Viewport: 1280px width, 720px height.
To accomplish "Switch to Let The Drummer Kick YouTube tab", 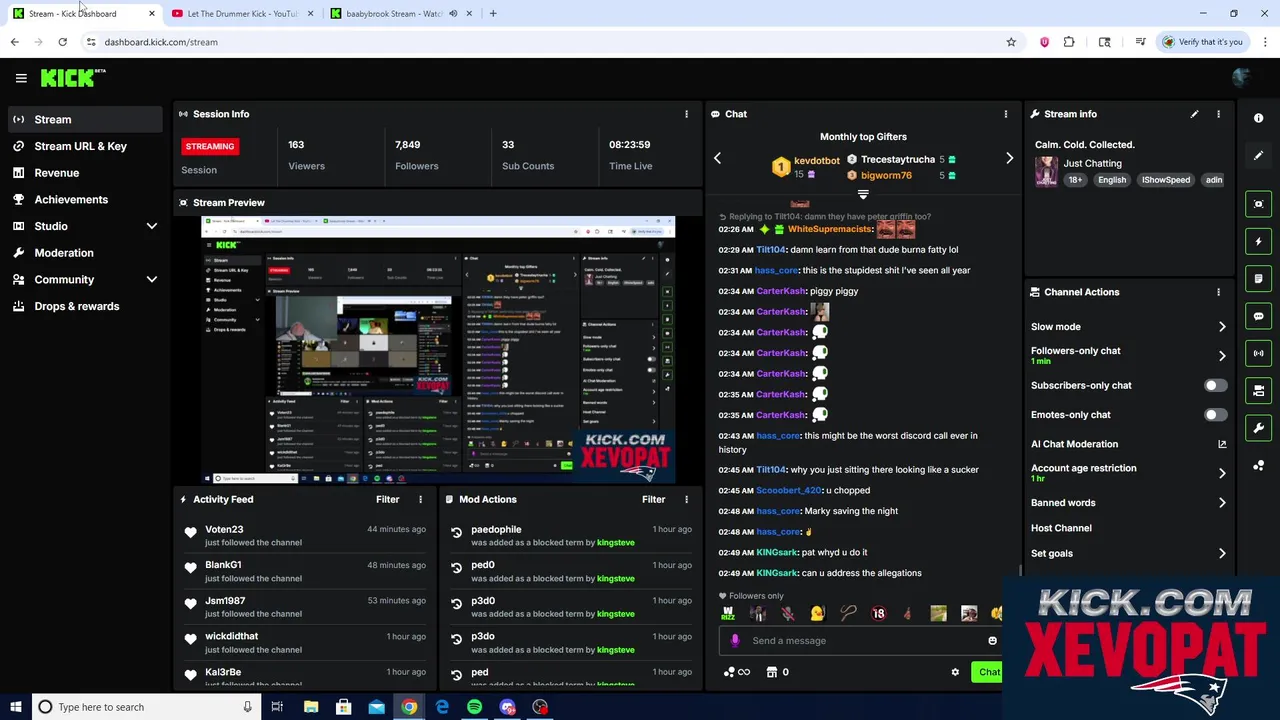I will [241, 13].
